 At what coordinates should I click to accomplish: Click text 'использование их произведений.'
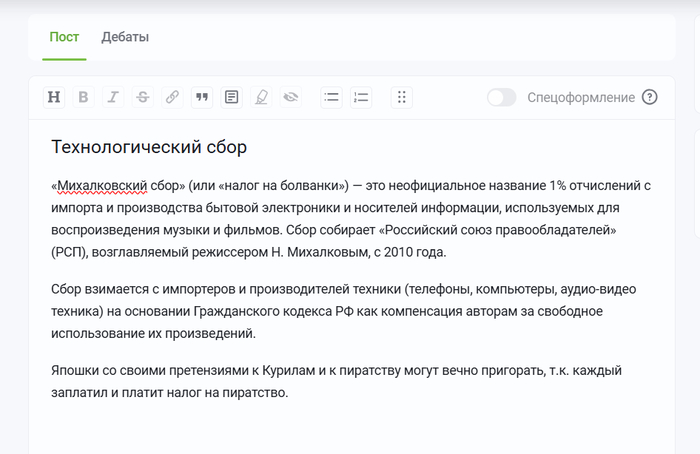153,333
